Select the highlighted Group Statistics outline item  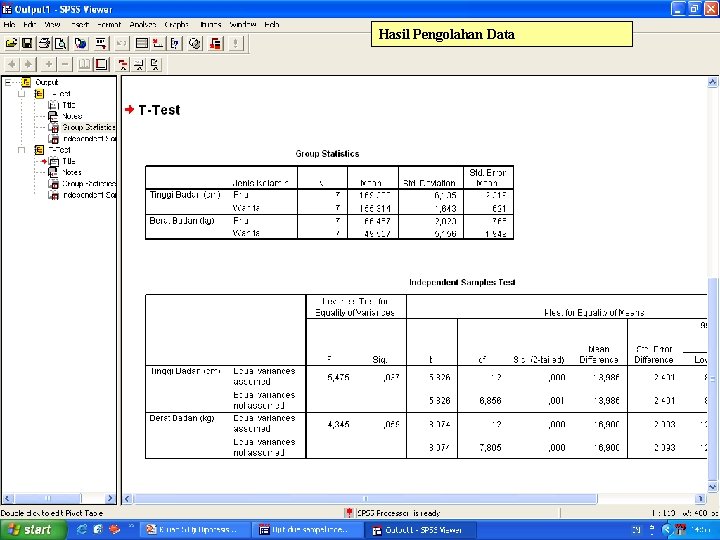pos(89,127)
